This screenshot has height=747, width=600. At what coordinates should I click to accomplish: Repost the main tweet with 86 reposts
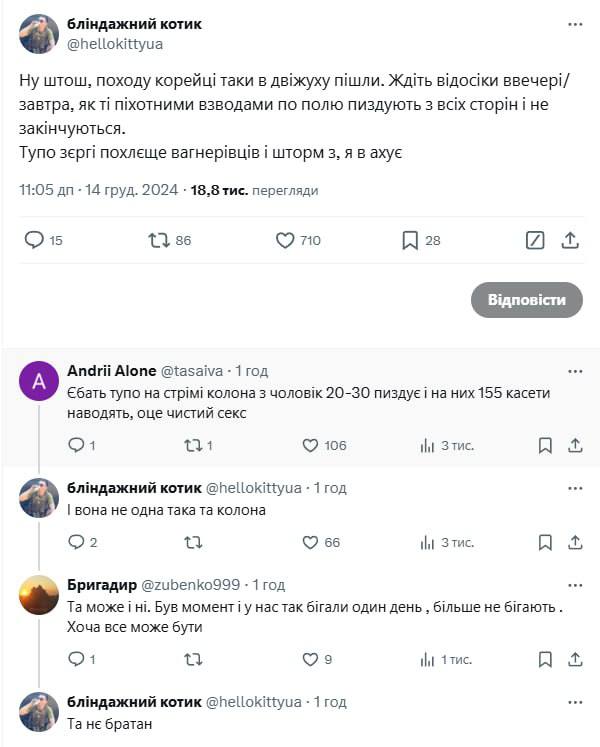pos(158,240)
